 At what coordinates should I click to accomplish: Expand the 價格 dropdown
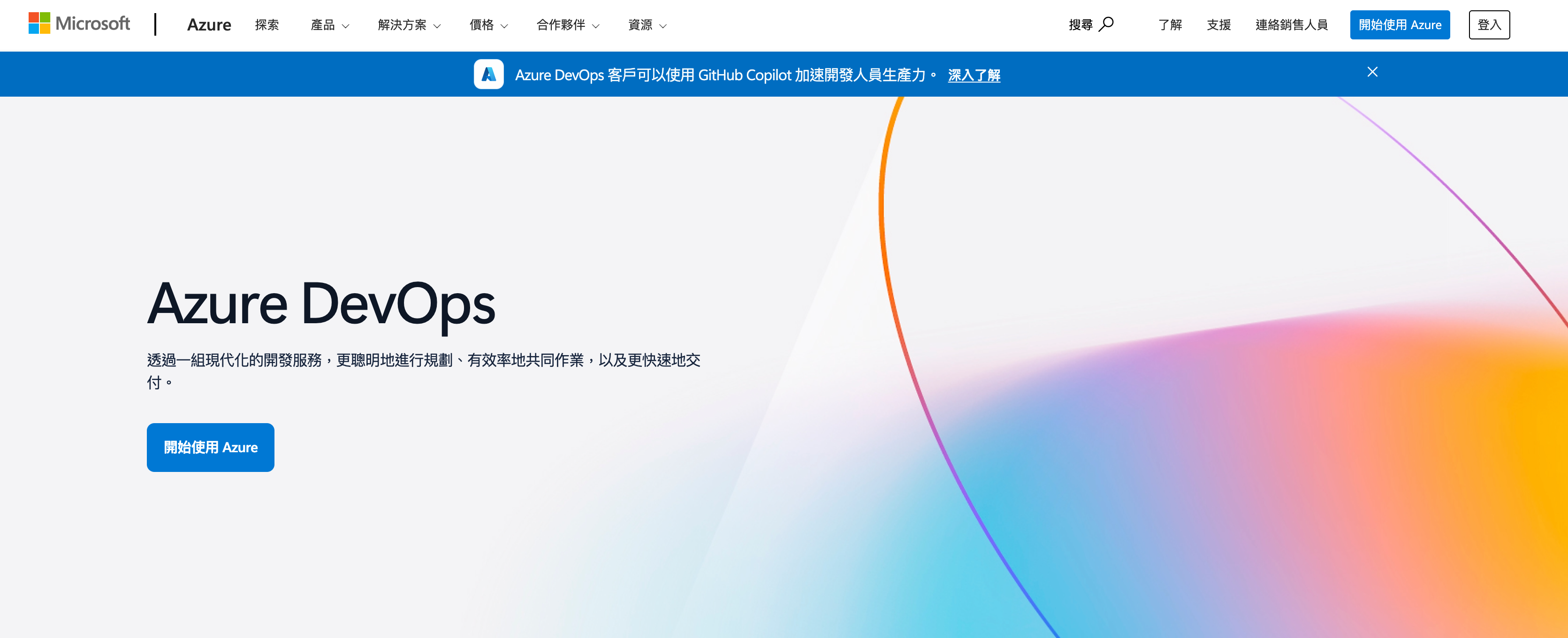click(487, 25)
